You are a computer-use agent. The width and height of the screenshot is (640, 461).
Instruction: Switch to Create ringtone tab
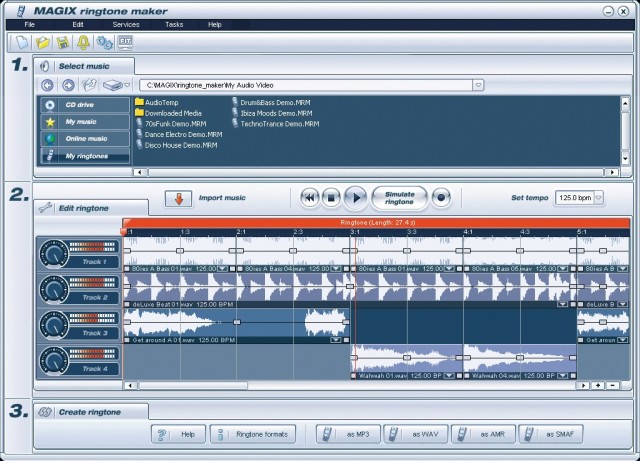click(x=89, y=412)
